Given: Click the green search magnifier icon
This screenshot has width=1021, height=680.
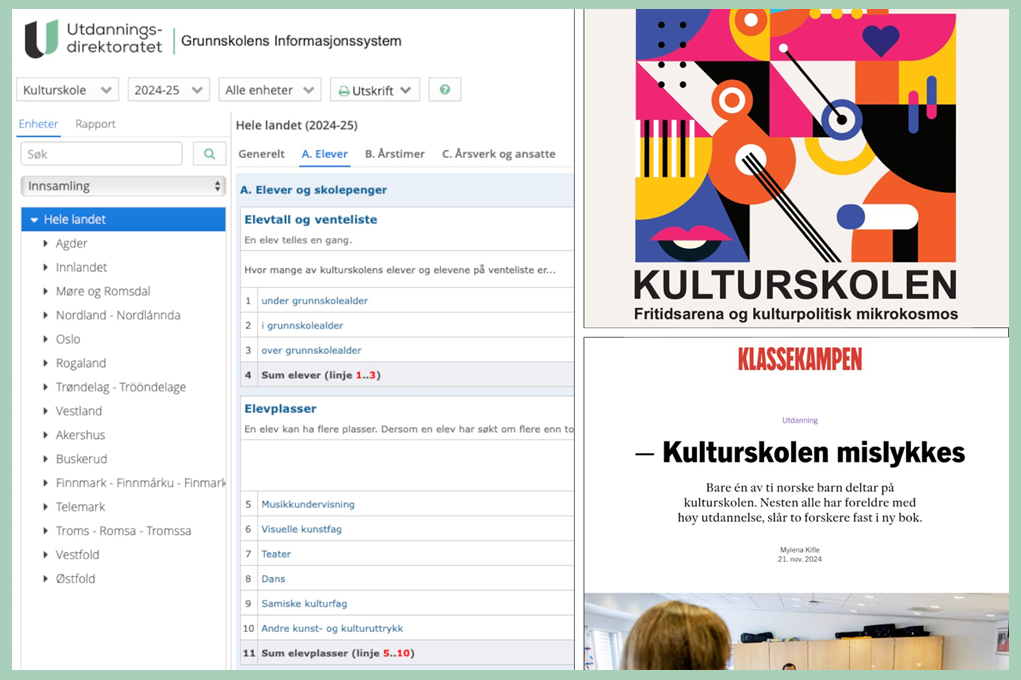Looking at the screenshot, I should (x=208, y=153).
